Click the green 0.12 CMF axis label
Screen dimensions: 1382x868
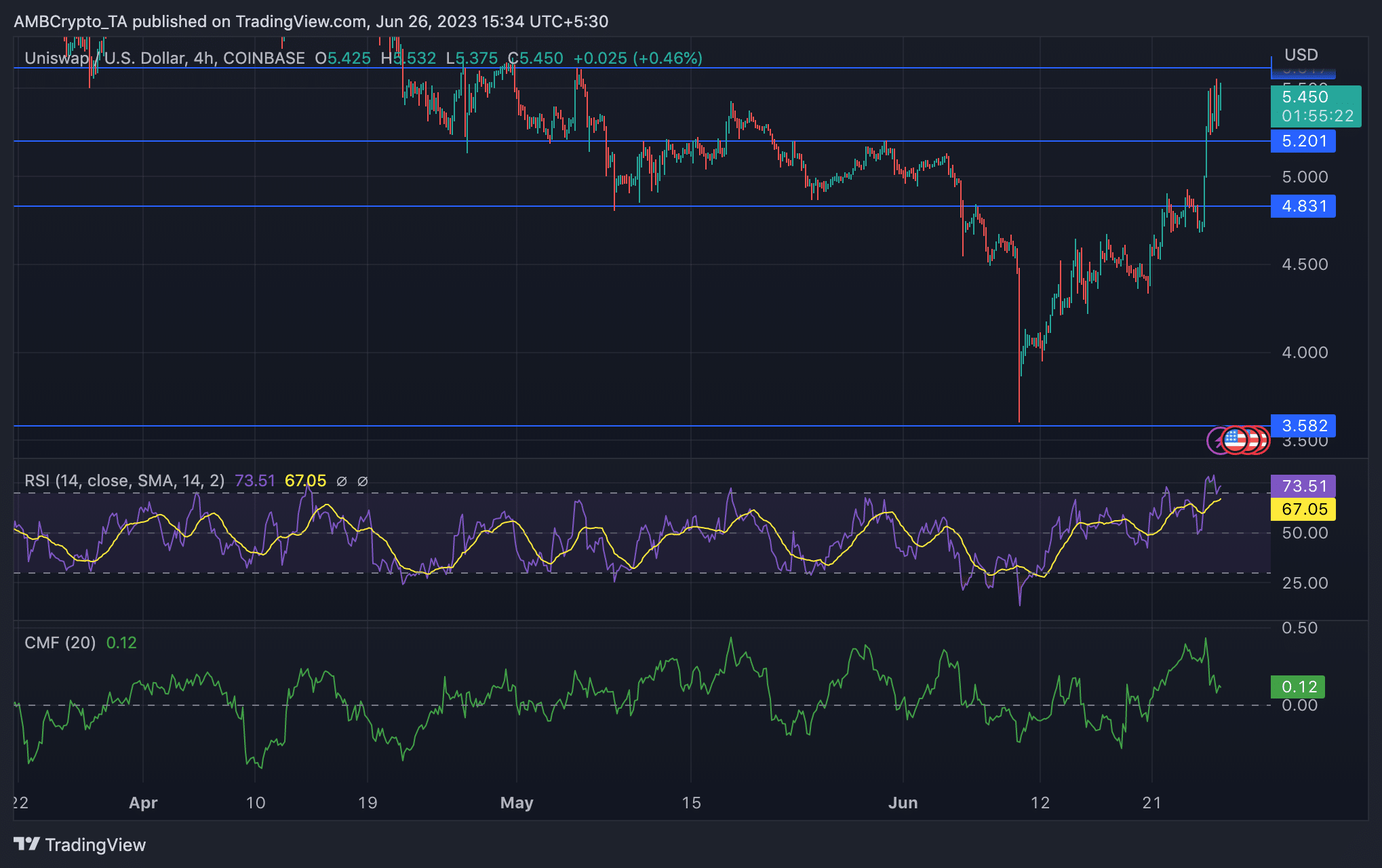[x=1298, y=687]
